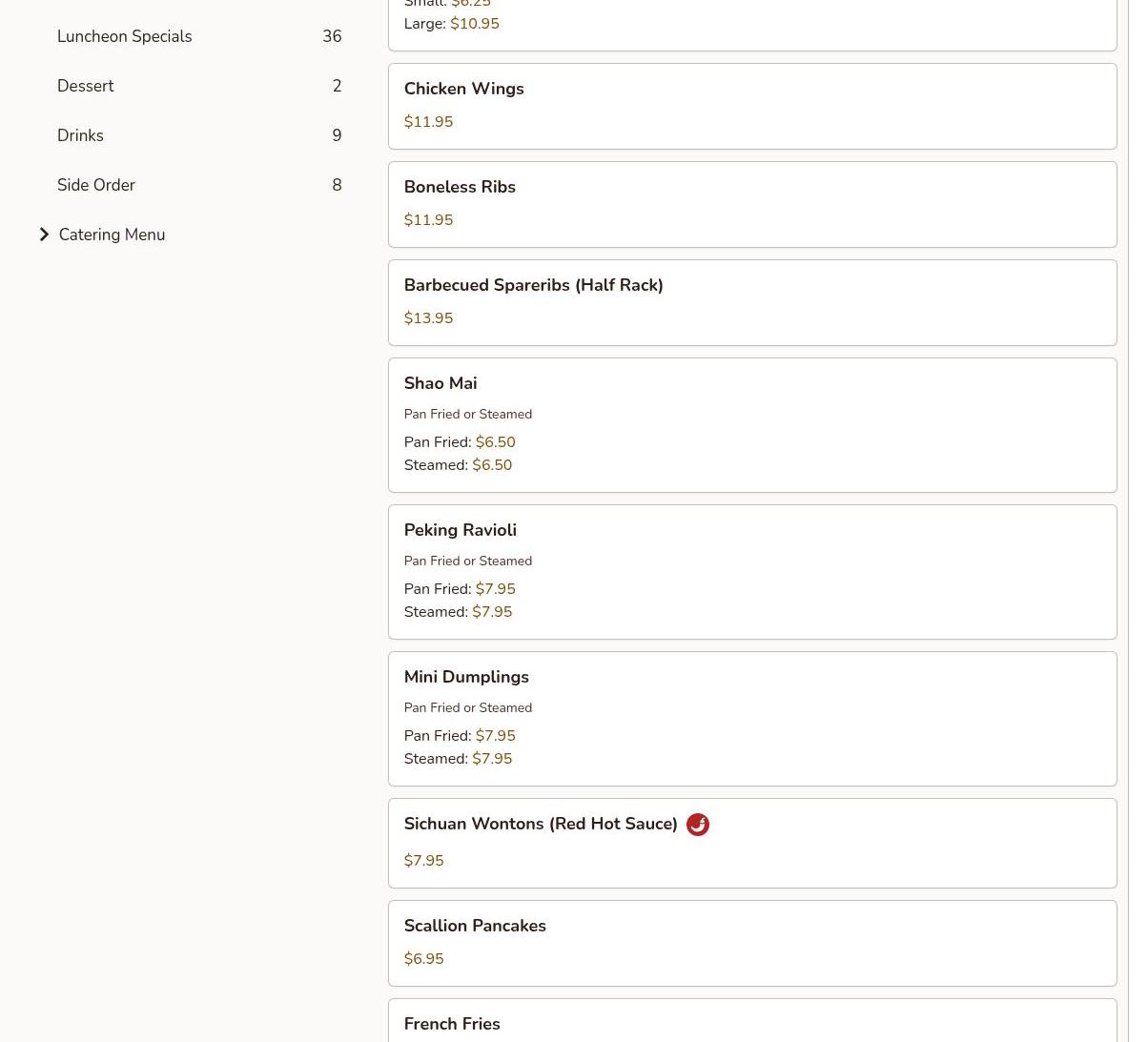
Task: Select the Dessert menu category
Action: pos(85,86)
